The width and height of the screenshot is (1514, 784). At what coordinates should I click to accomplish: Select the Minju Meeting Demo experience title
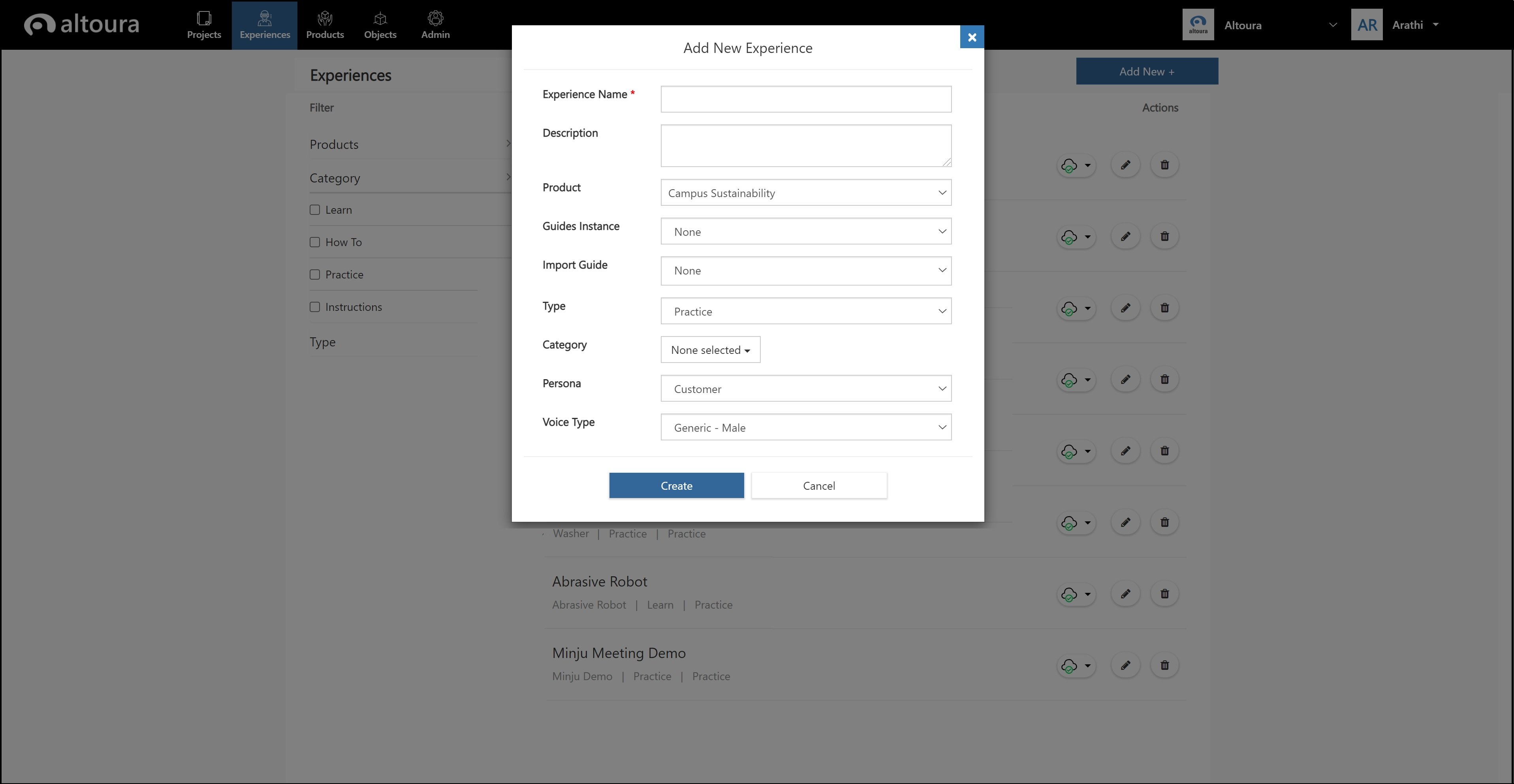click(x=619, y=653)
